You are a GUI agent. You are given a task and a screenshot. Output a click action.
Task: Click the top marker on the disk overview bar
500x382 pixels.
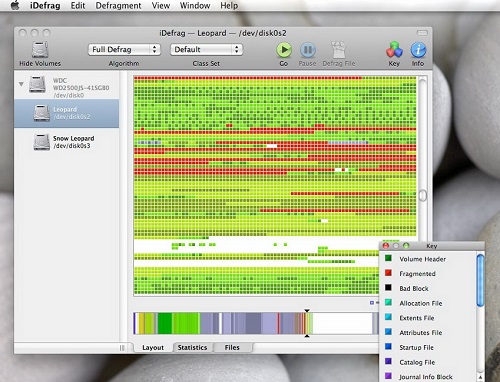[x=307, y=310]
